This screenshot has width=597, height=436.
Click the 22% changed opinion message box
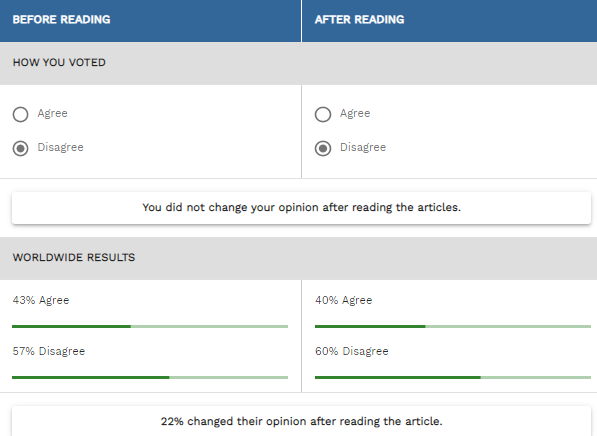pyautogui.click(x=301, y=421)
